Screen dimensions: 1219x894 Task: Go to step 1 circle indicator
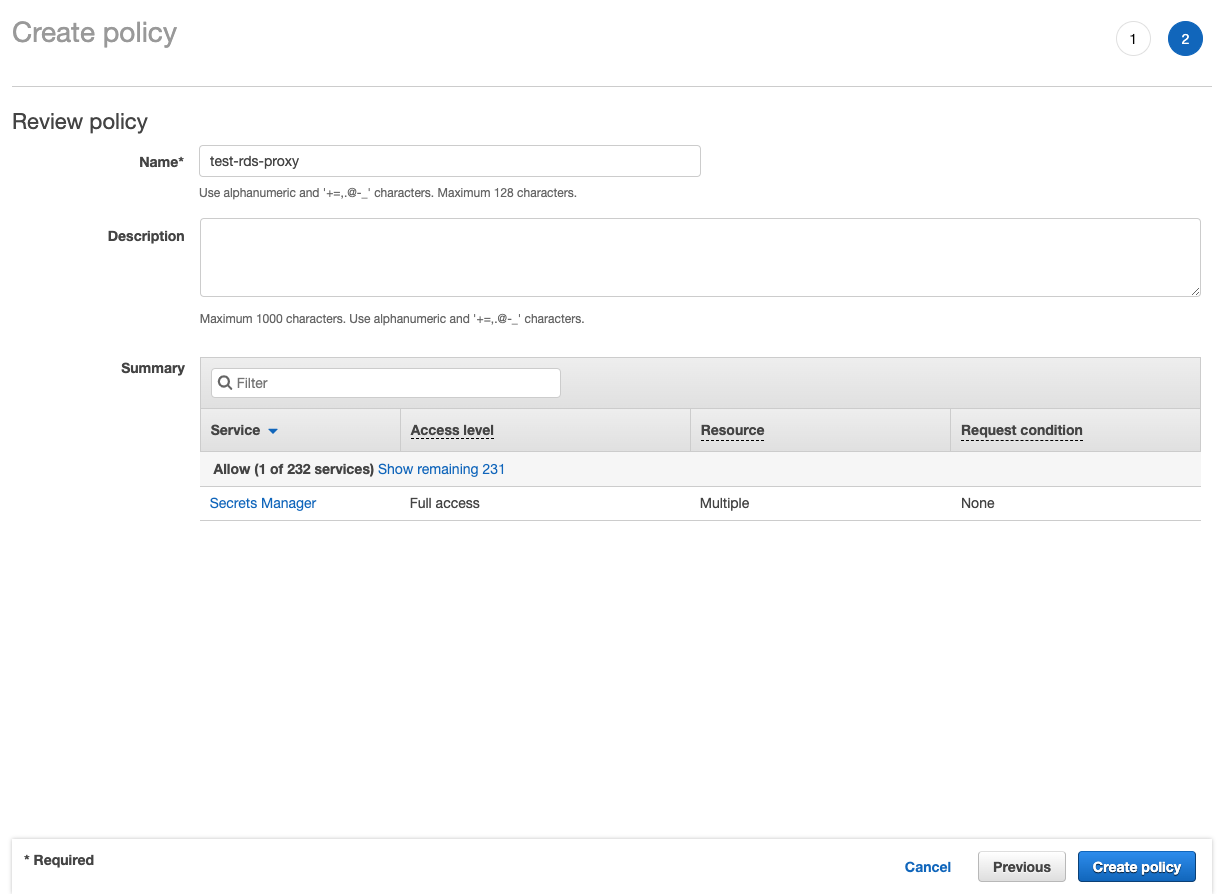pos(1133,39)
